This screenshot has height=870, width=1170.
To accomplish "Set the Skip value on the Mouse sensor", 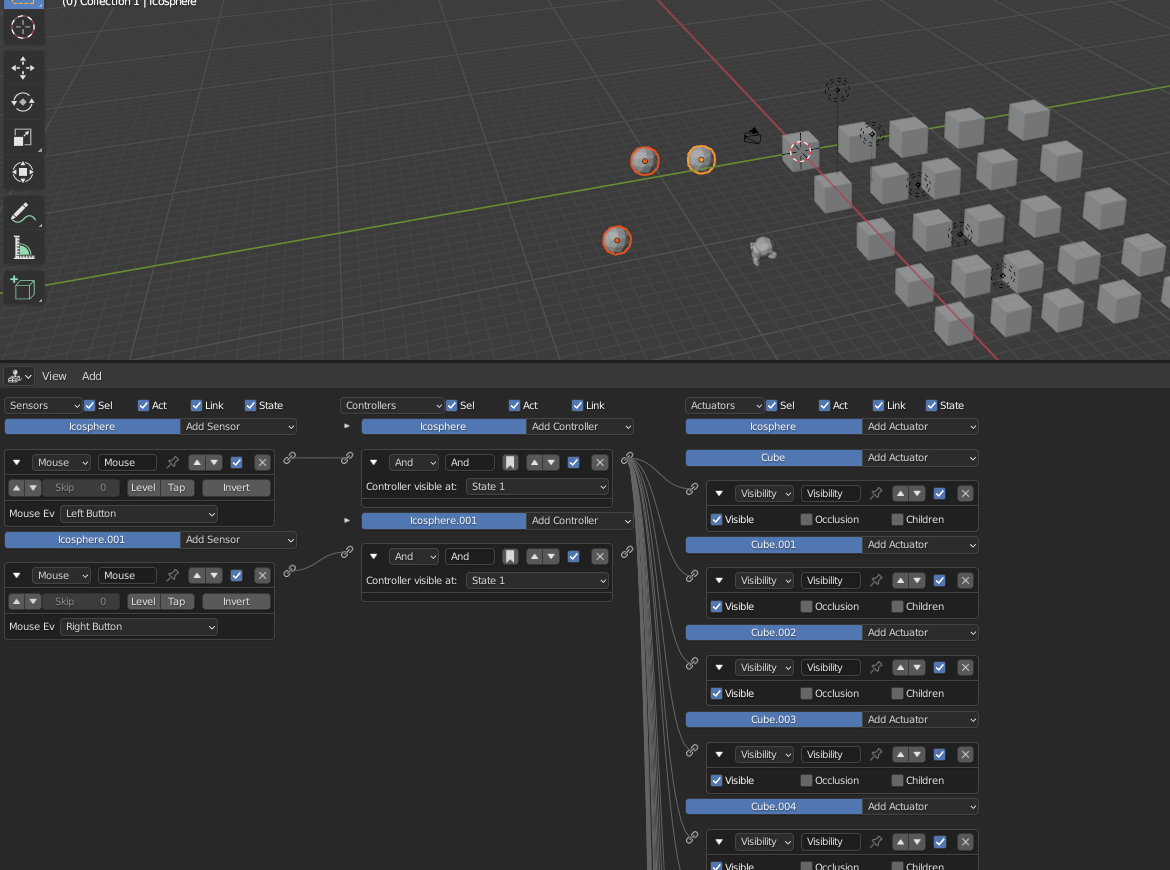I will tap(80, 487).
